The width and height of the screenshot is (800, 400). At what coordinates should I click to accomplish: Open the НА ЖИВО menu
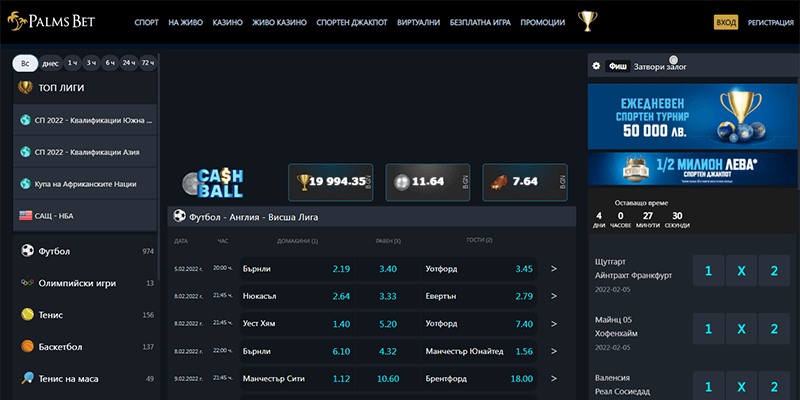(x=186, y=22)
